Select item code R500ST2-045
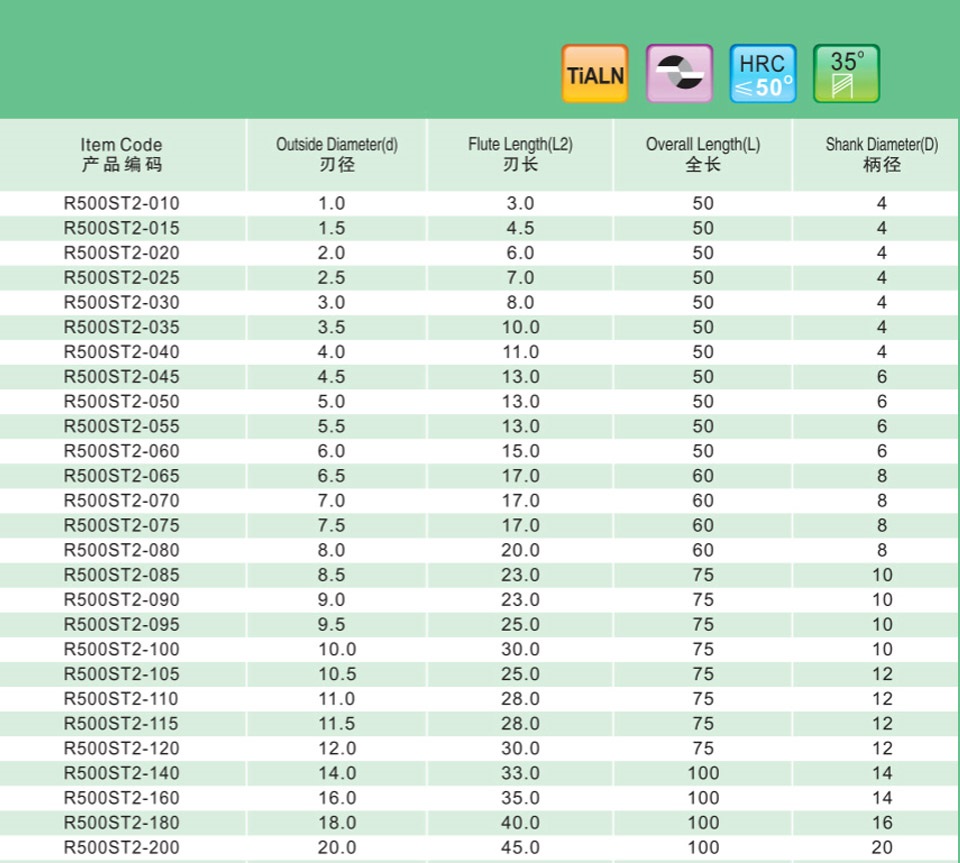Screen dimensions: 960x863 click(122, 377)
